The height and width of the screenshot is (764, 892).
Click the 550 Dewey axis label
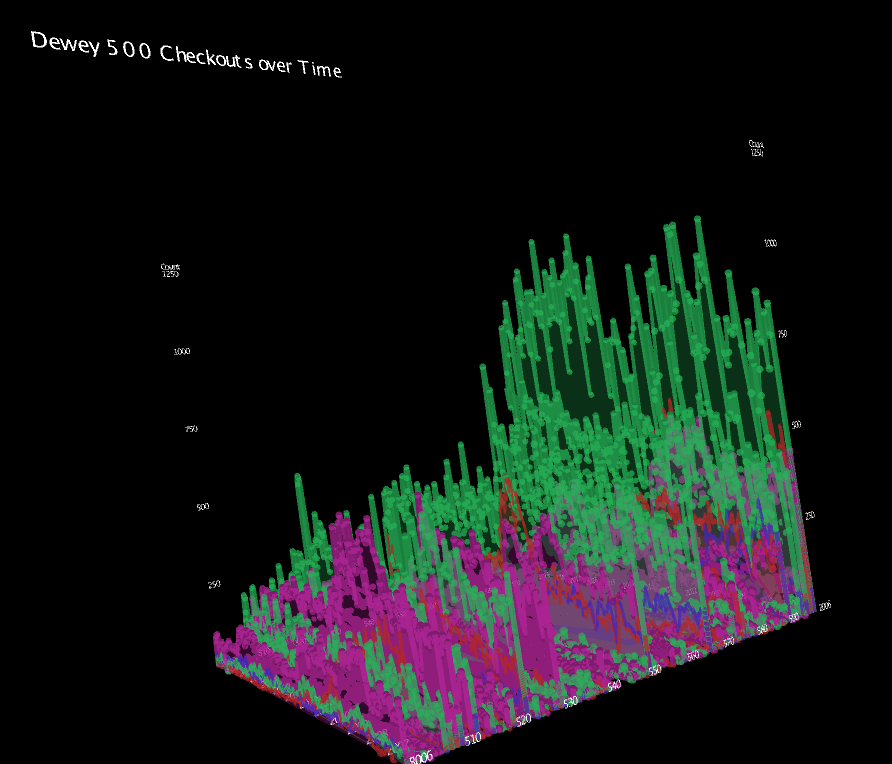(655, 669)
